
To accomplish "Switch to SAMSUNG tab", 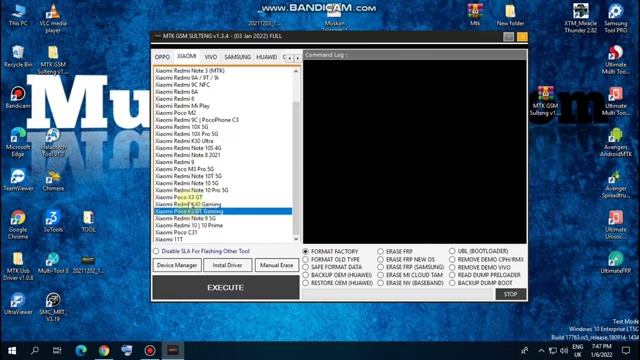I will click(237, 57).
